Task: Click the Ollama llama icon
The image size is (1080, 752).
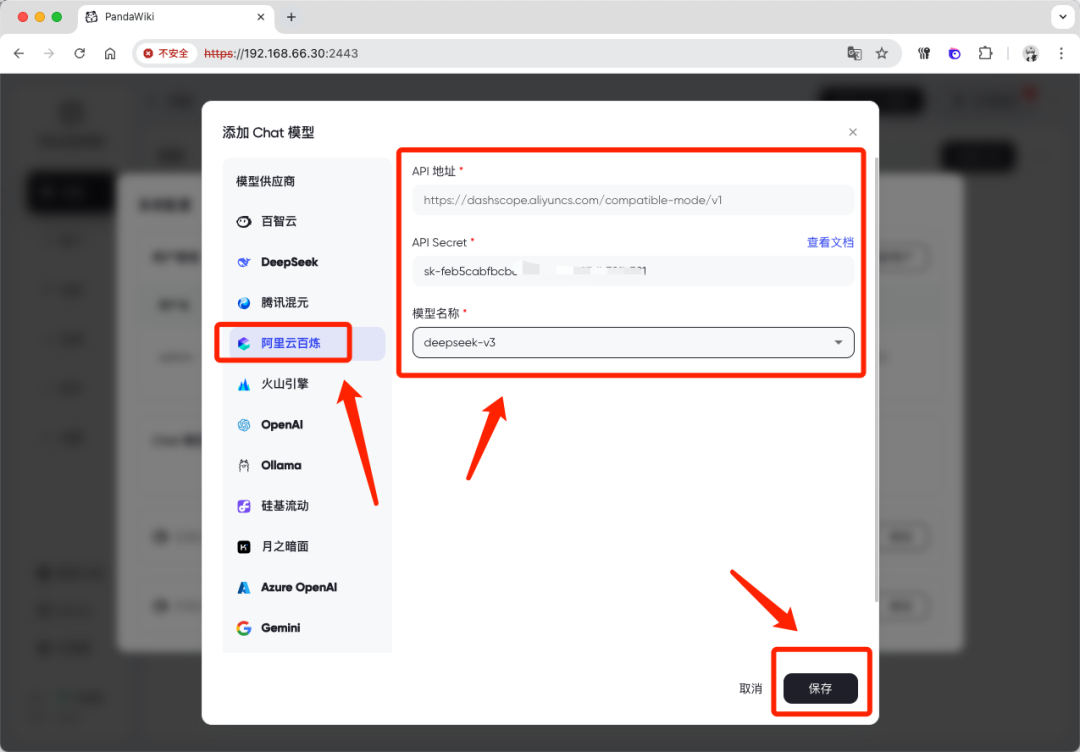Action: 244,466
